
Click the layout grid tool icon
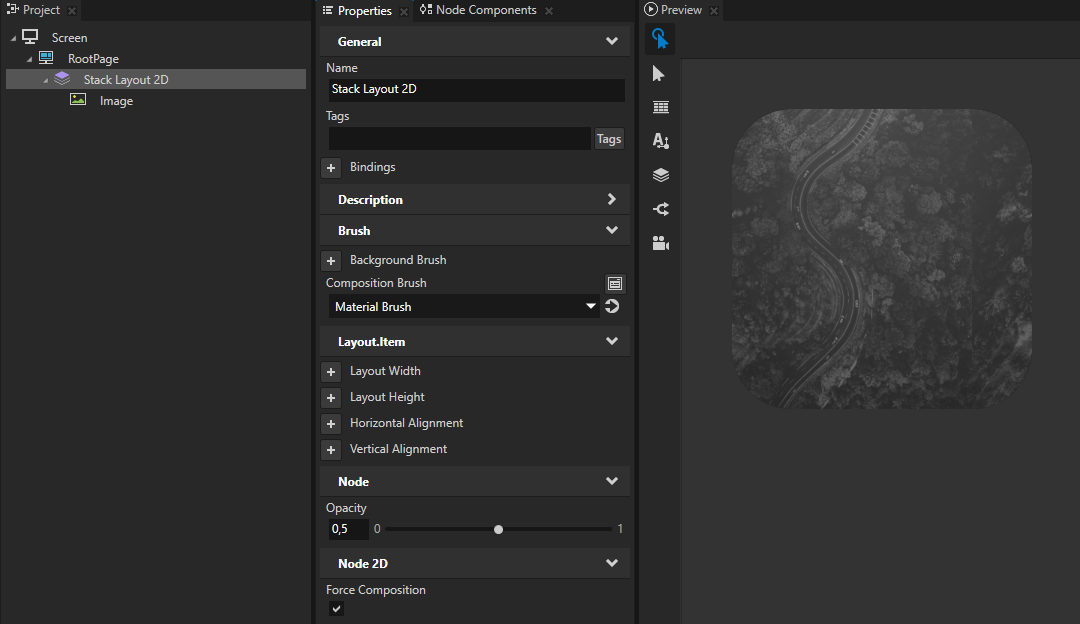pyautogui.click(x=660, y=108)
